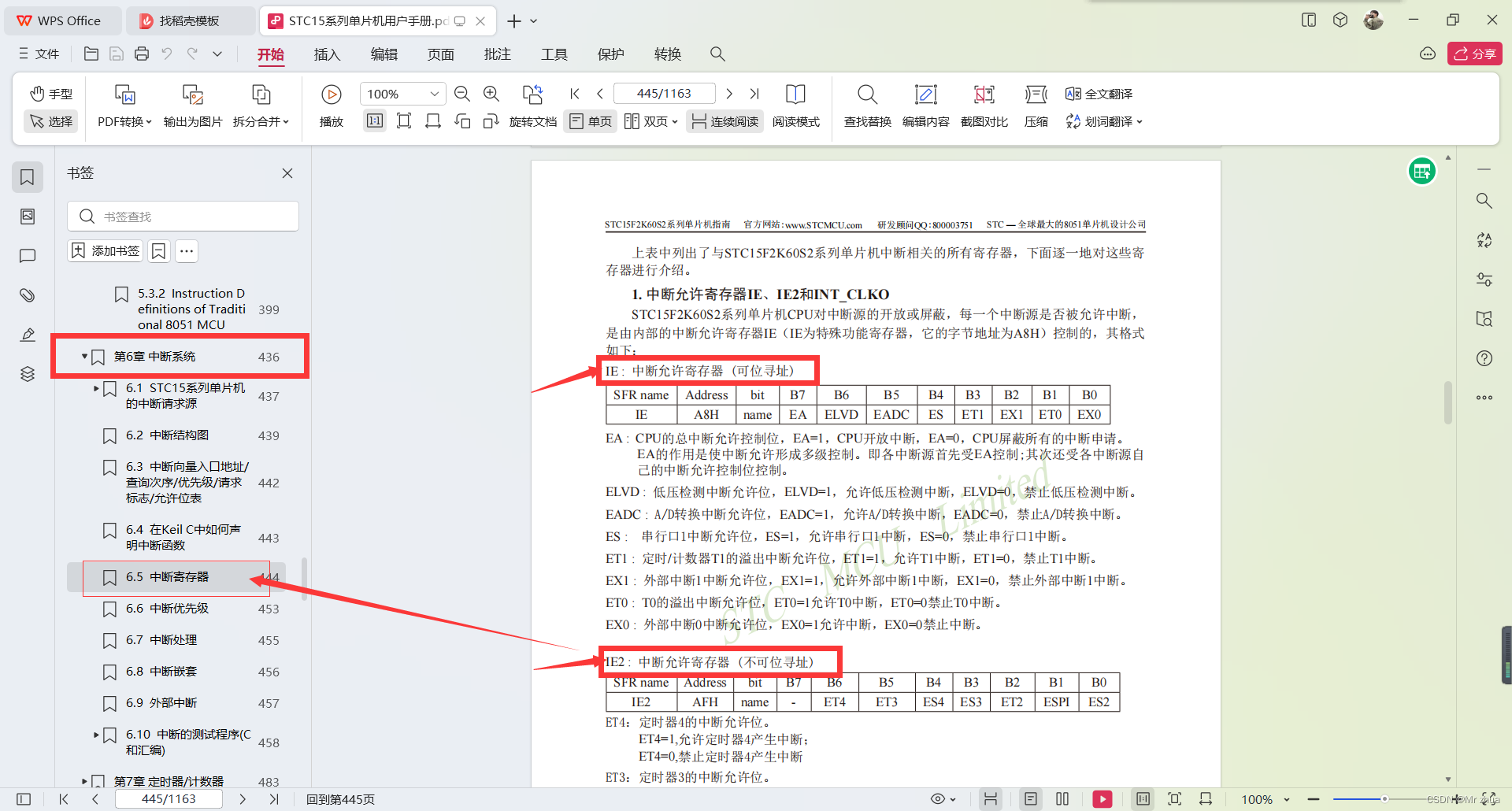
Task: Open 截图对比 screenshot compare
Action: pos(984,105)
